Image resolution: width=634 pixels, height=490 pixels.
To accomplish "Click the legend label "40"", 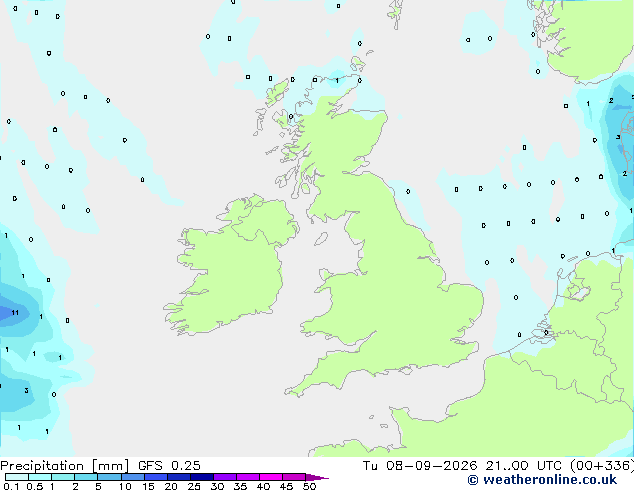I will pyautogui.click(x=263, y=486).
